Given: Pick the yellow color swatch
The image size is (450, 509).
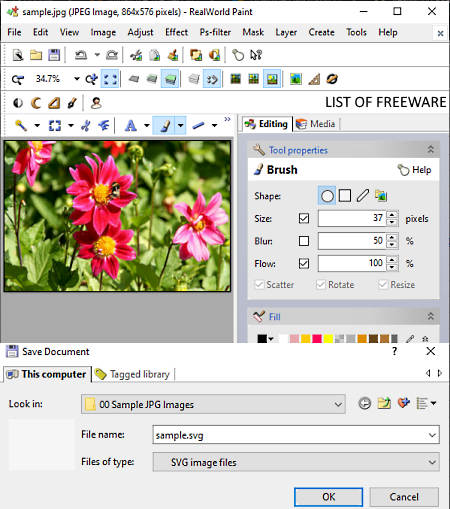Looking at the screenshot, I should [328, 339].
